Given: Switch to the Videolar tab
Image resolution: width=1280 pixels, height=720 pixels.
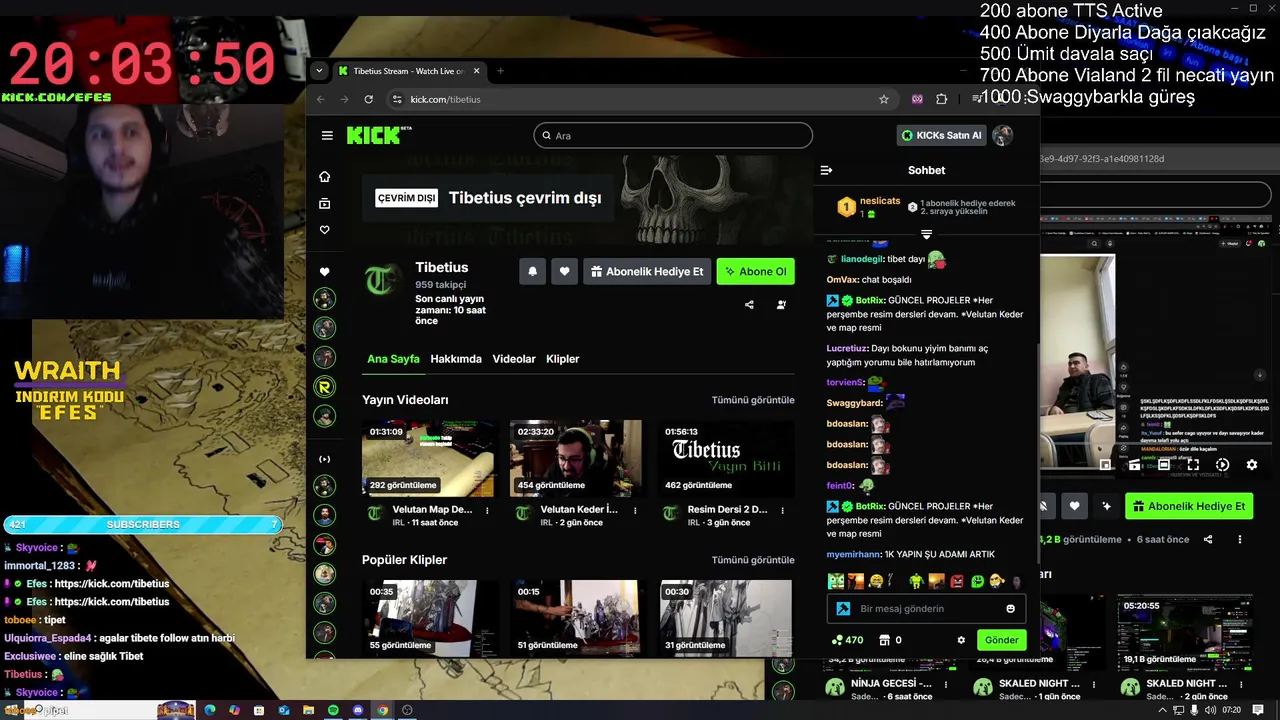Looking at the screenshot, I should [514, 359].
